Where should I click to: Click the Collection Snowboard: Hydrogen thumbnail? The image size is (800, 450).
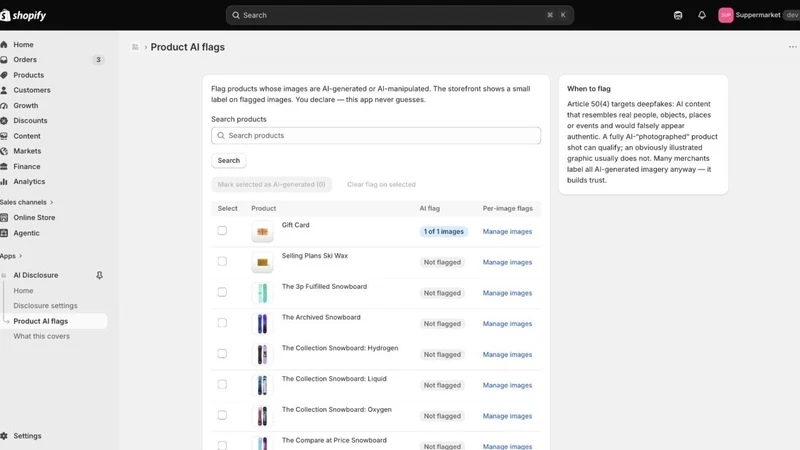pos(262,355)
